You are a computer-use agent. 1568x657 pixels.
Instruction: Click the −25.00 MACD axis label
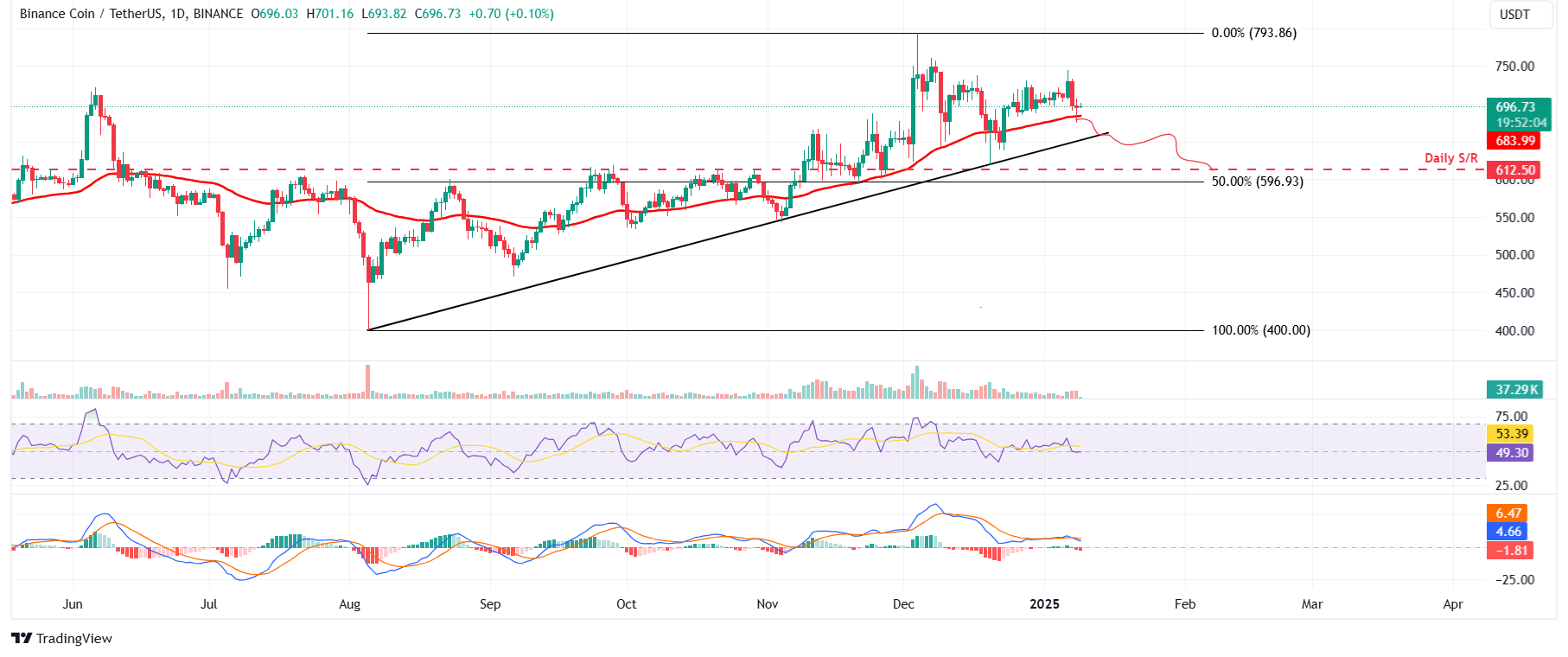click(x=1514, y=580)
